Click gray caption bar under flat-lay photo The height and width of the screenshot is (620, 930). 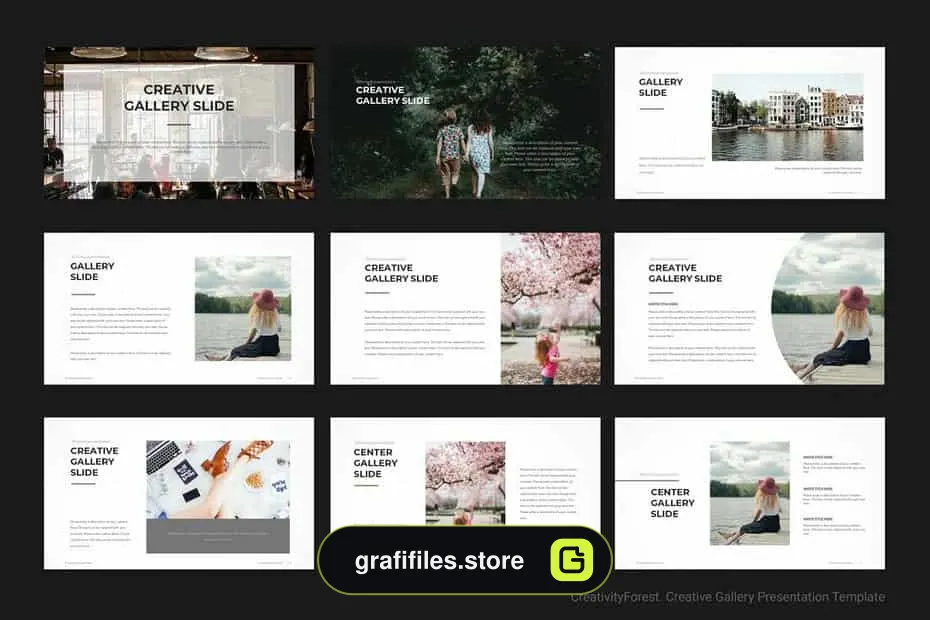click(x=218, y=536)
